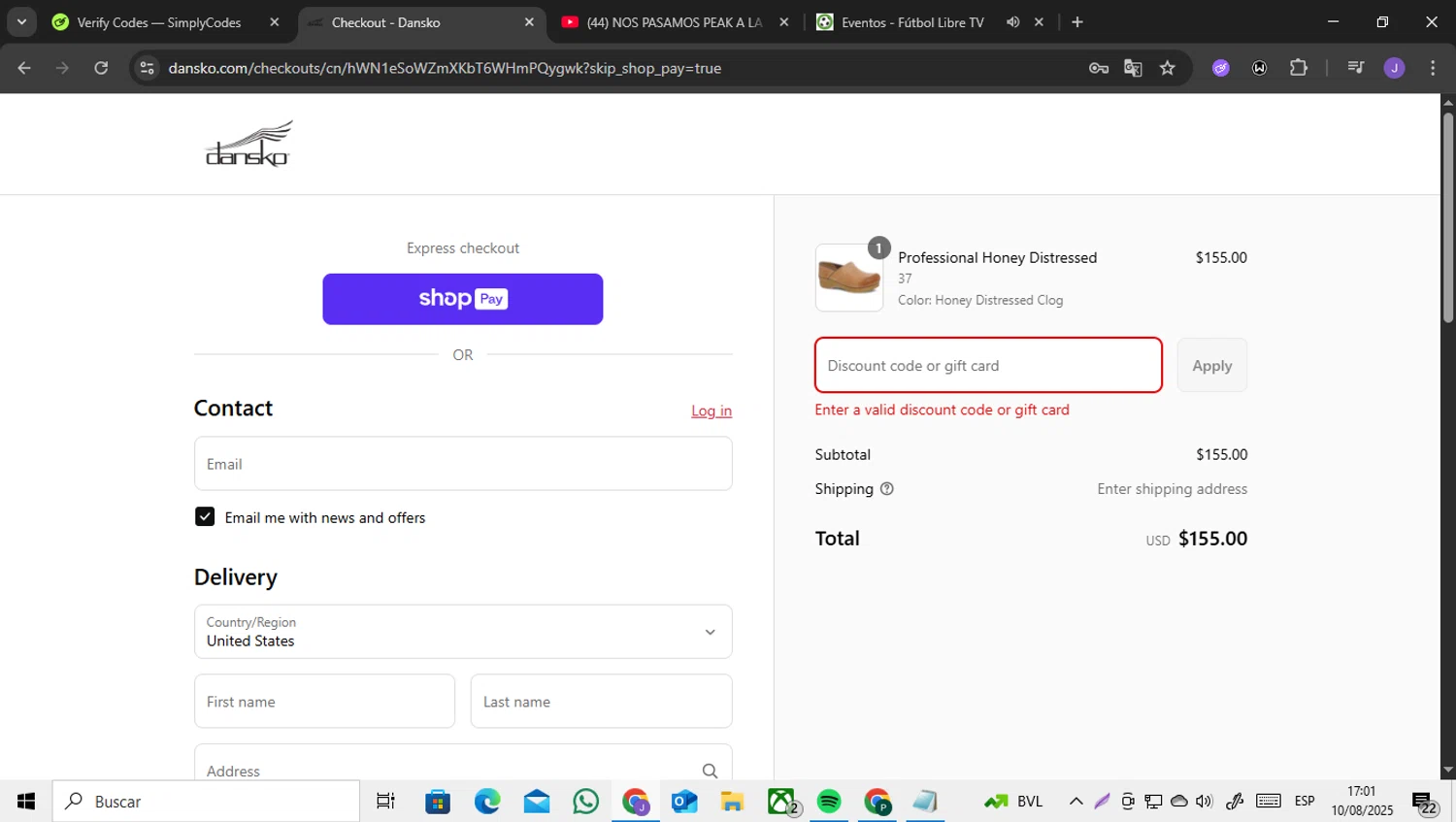
Task: Click the Log in link
Action: (711, 411)
